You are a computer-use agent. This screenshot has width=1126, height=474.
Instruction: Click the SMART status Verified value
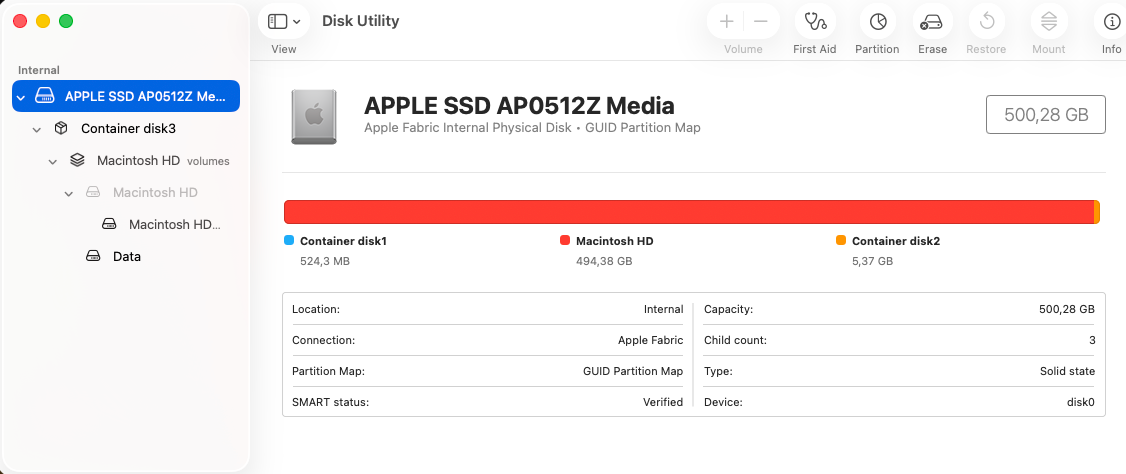663,402
